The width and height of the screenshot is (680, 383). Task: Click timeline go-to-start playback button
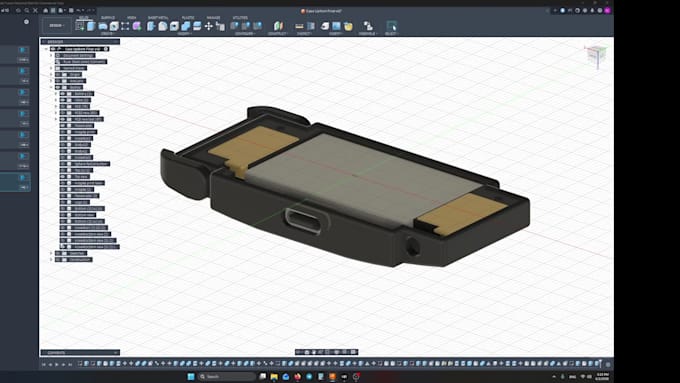pos(43,364)
